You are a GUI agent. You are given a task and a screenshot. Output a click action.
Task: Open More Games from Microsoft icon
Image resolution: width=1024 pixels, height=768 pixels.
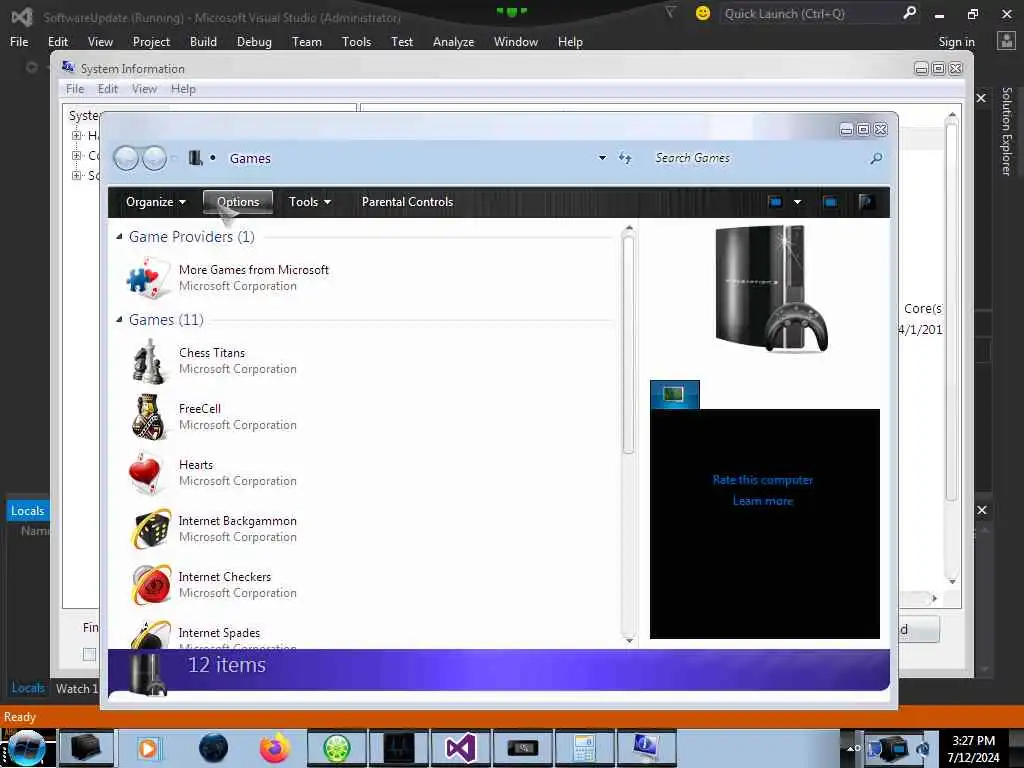pyautogui.click(x=147, y=278)
